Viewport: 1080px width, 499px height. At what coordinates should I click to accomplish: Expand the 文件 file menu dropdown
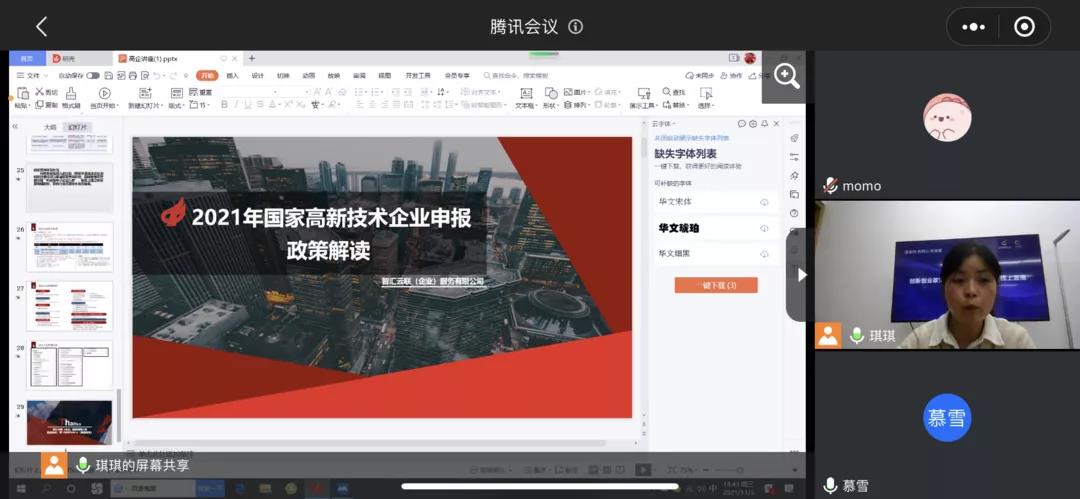pos(34,75)
